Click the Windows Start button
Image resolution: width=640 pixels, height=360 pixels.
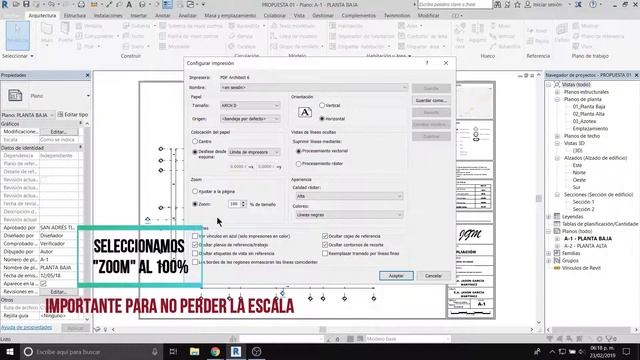(9, 351)
